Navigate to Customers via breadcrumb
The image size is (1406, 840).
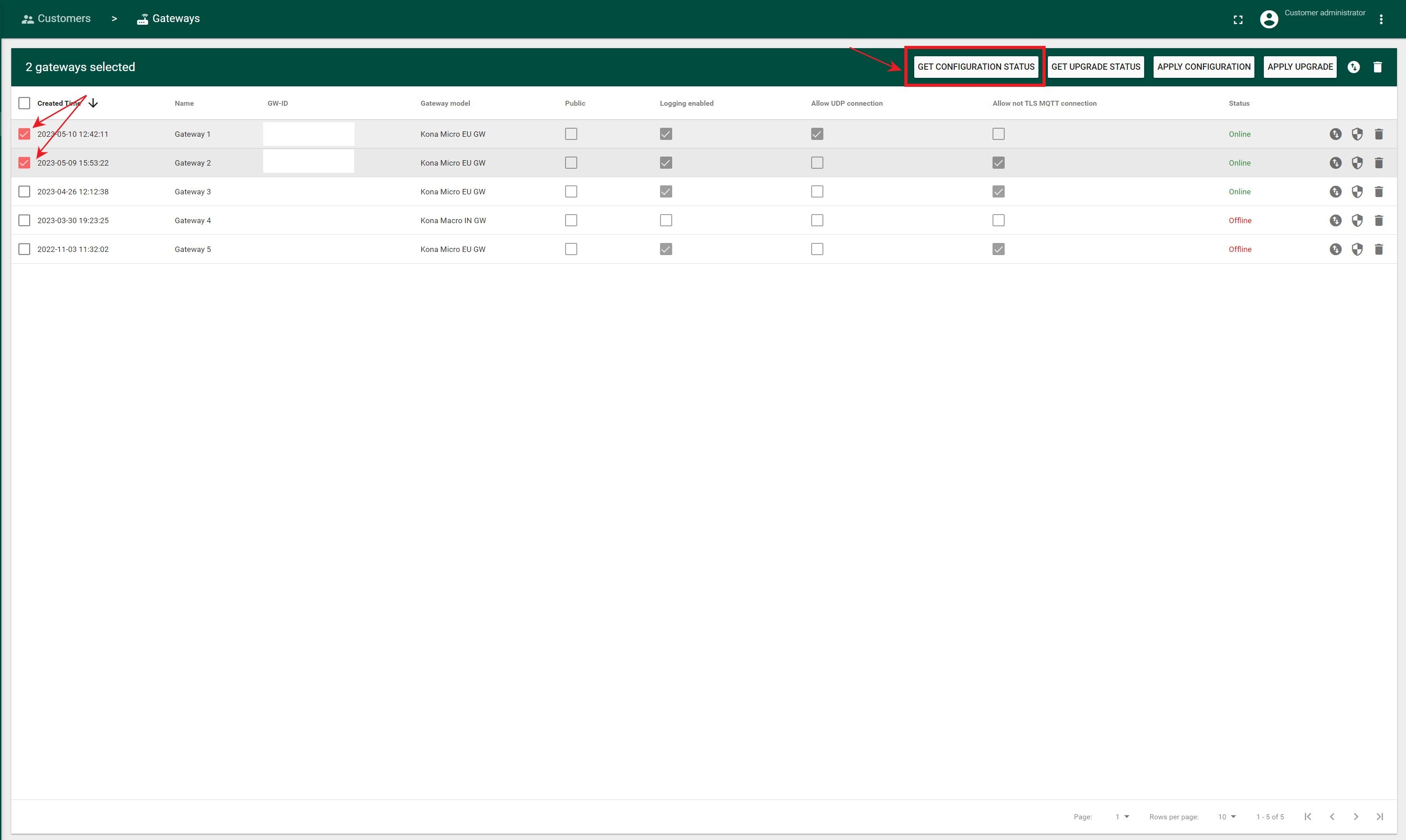63,18
